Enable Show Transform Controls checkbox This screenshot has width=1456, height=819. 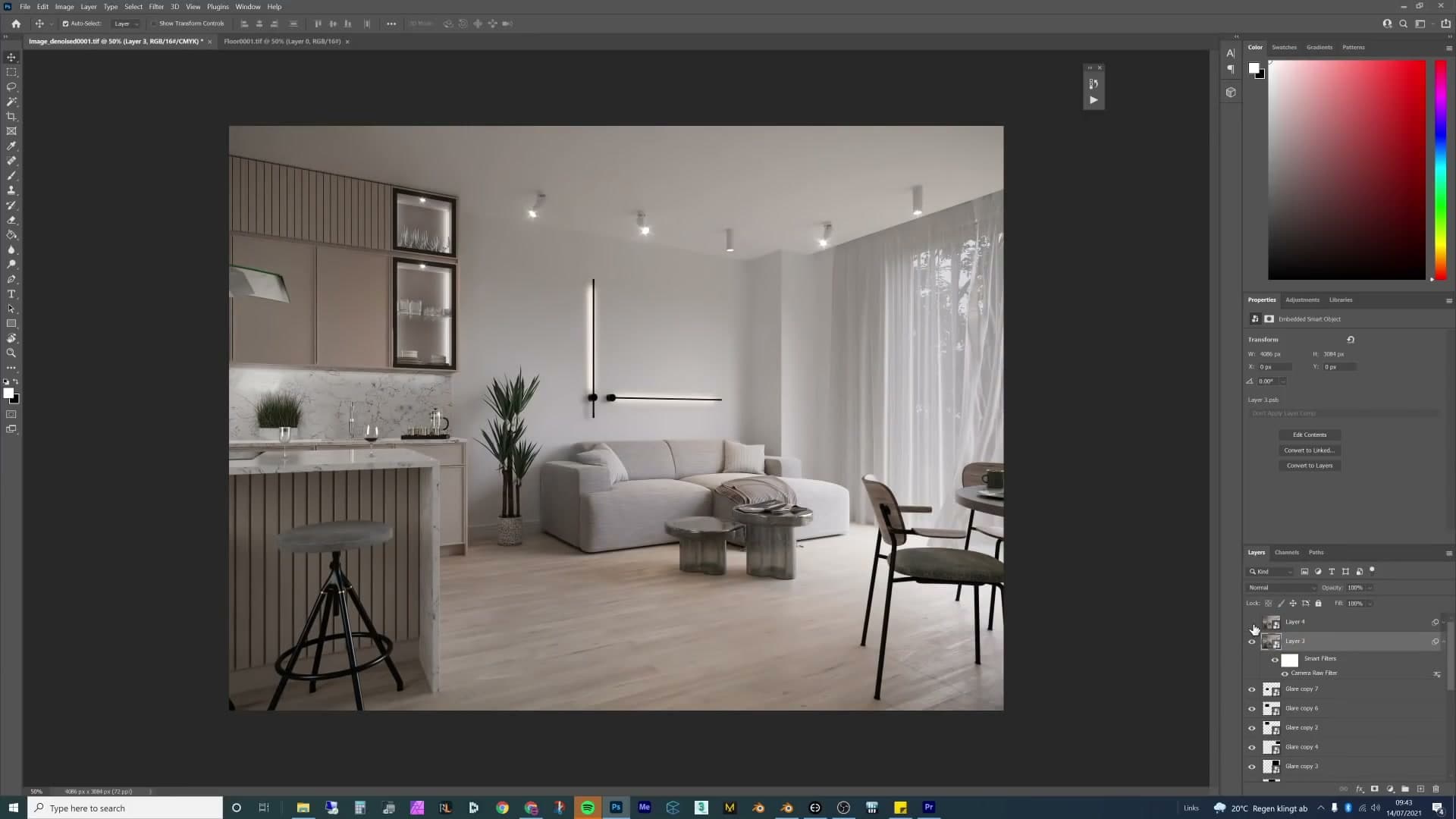click(x=153, y=24)
